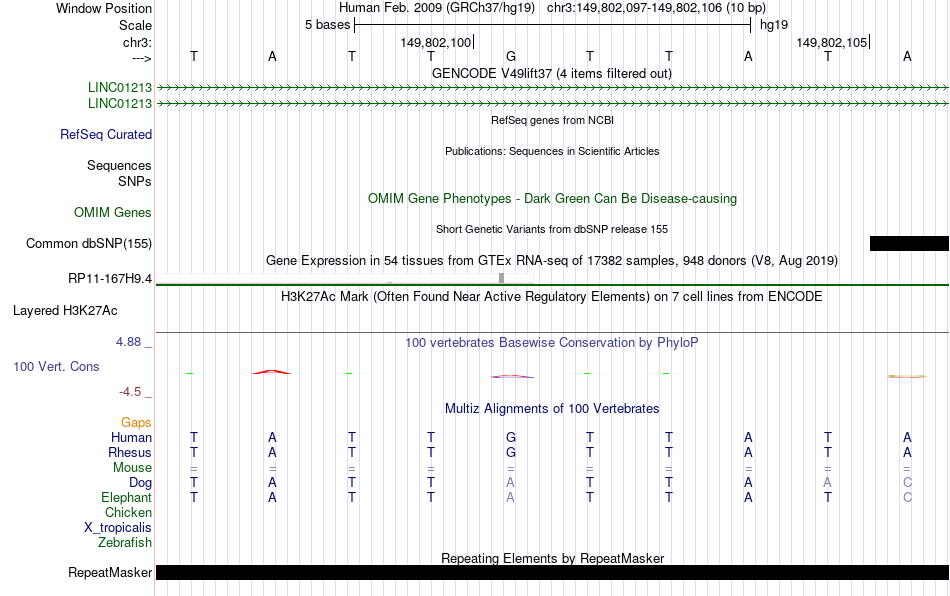Select the Elephant alignment row label
This screenshot has height=596, width=950.
click(127, 497)
